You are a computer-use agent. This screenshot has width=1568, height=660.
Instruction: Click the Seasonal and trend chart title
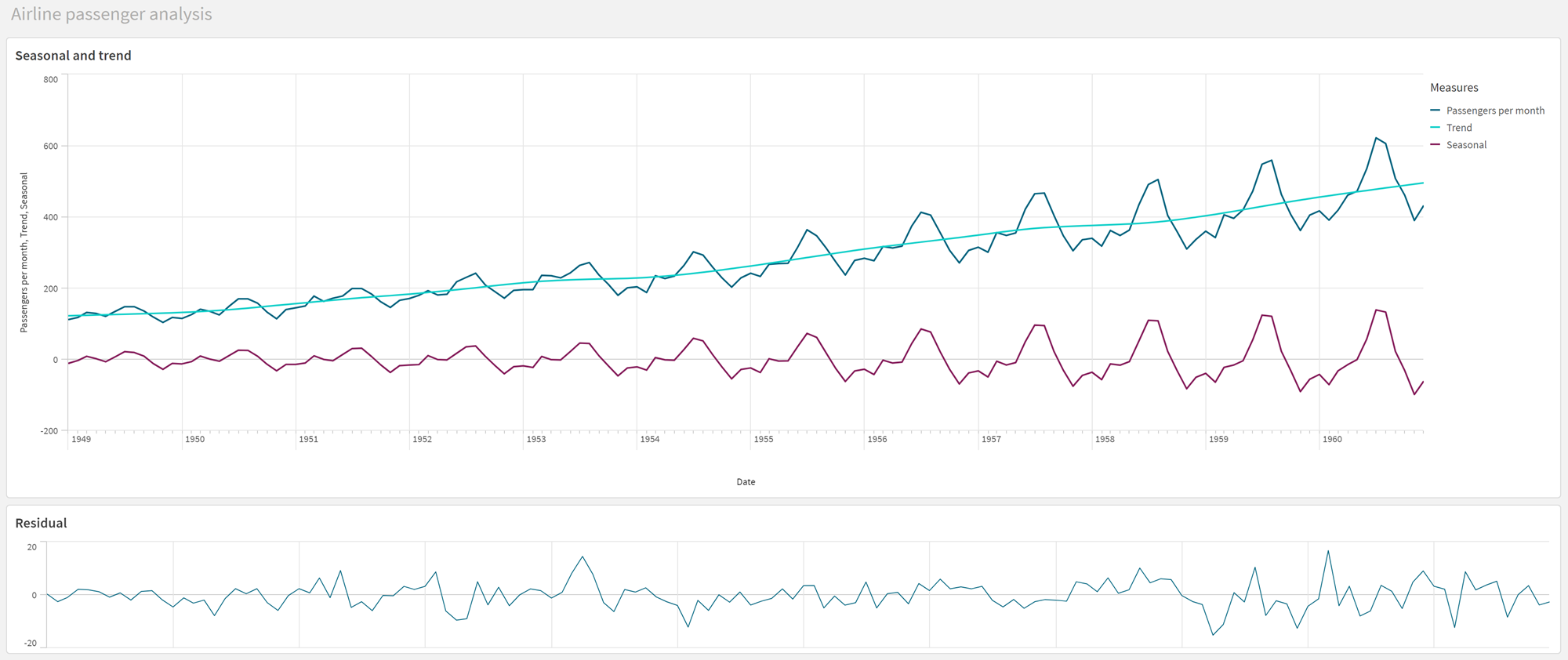73,56
